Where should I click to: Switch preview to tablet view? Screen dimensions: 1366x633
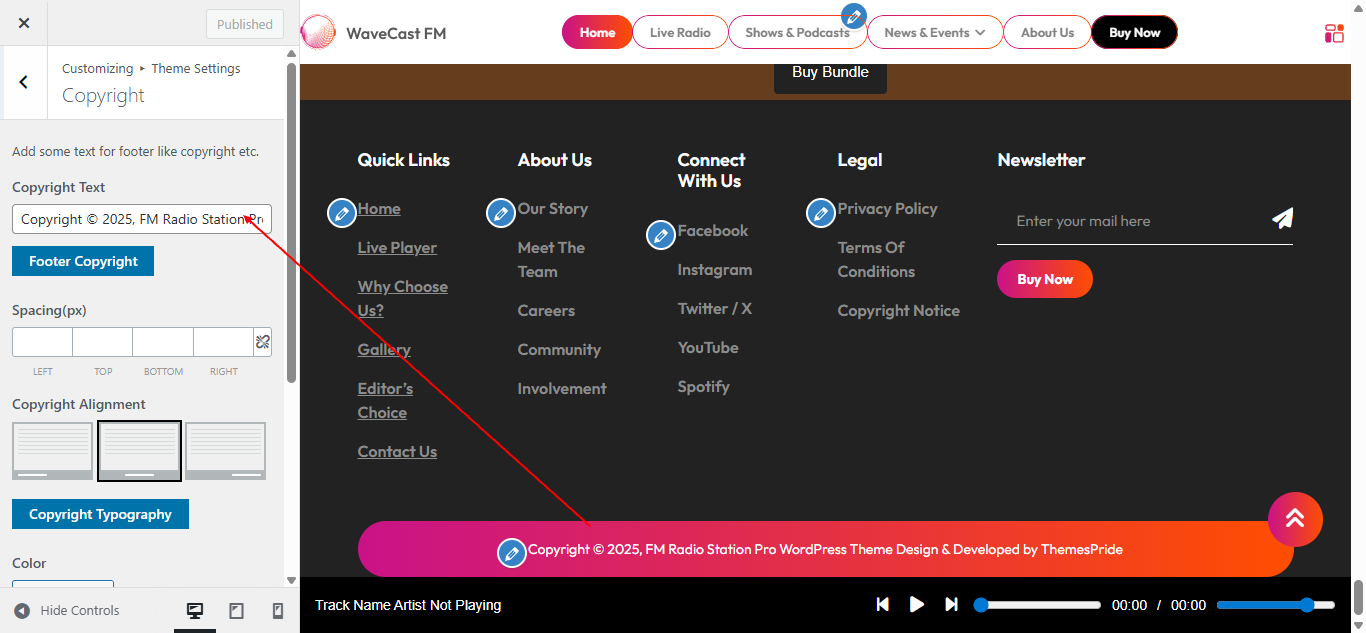point(236,610)
